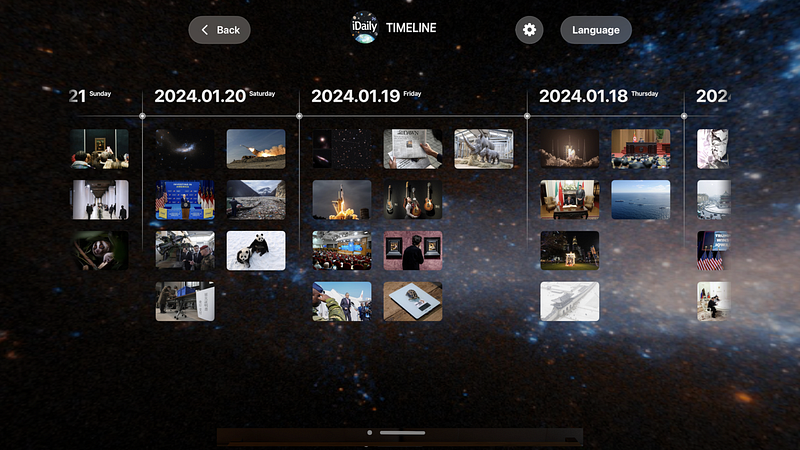The image size is (800, 450).
Task: Open the night rocket launch smoke photo
Action: pyautogui.click(x=570, y=148)
